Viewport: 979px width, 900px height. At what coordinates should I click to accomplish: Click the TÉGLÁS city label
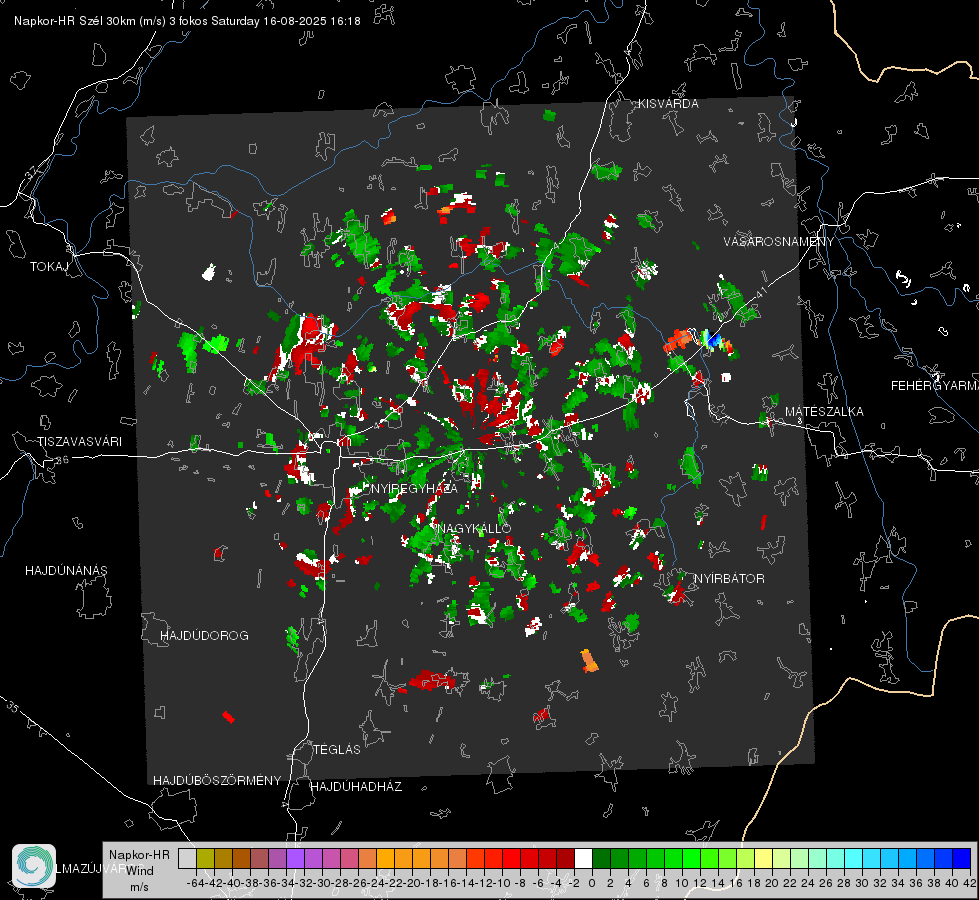tap(337, 749)
